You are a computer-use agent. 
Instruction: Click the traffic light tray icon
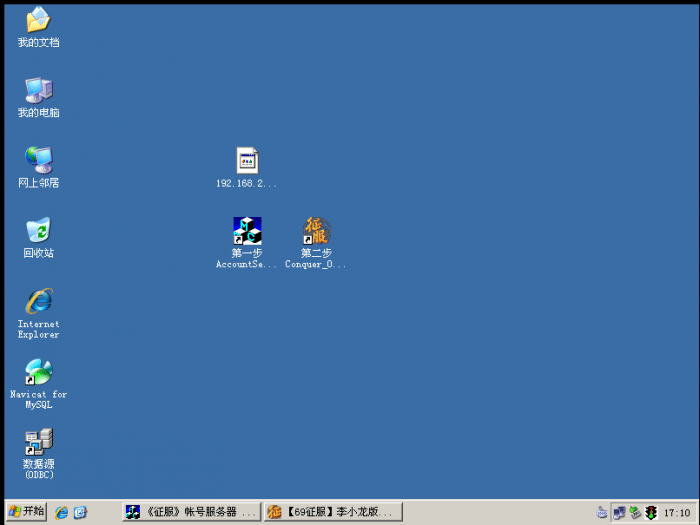pos(651,512)
